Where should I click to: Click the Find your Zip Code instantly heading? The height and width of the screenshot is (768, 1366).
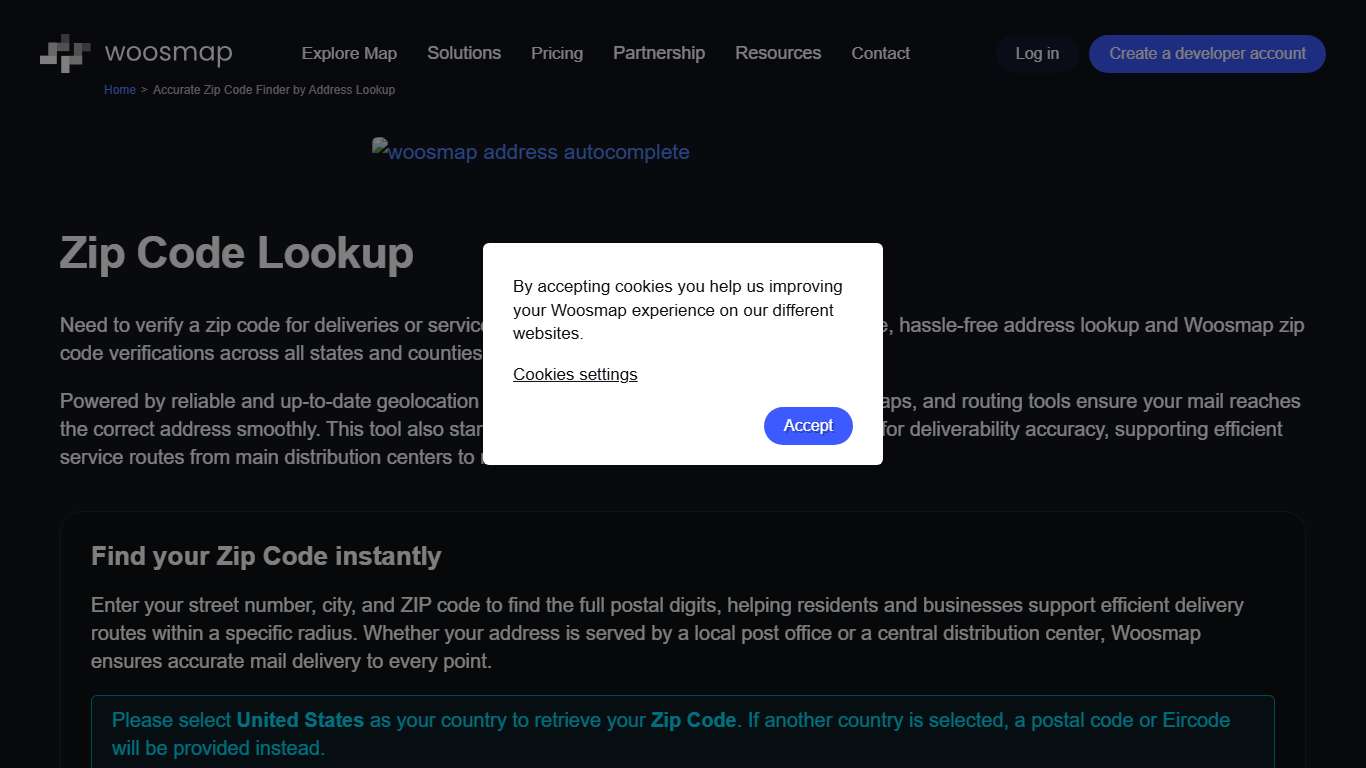point(265,556)
